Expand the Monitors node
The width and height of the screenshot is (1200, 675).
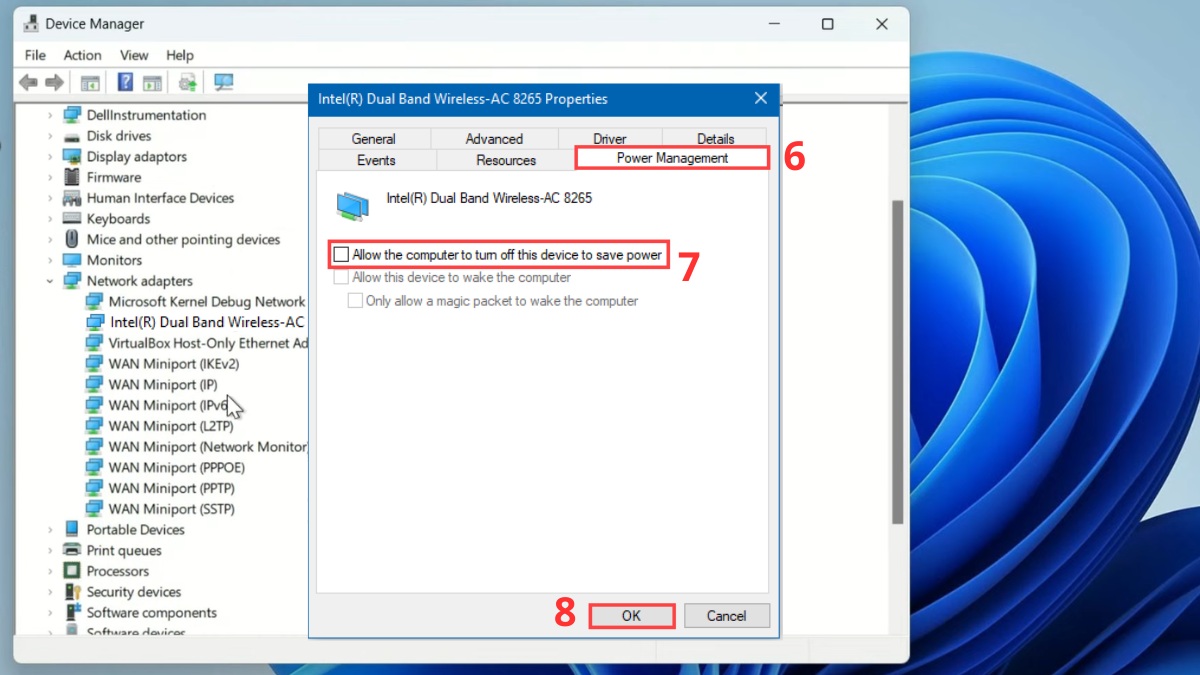(x=49, y=260)
